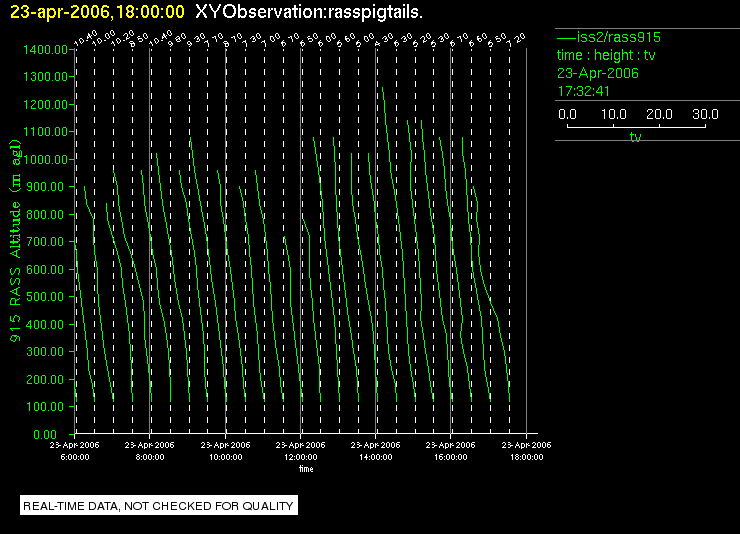
Task: Select the iss2/rass915 legend entry
Action: click(x=609, y=37)
